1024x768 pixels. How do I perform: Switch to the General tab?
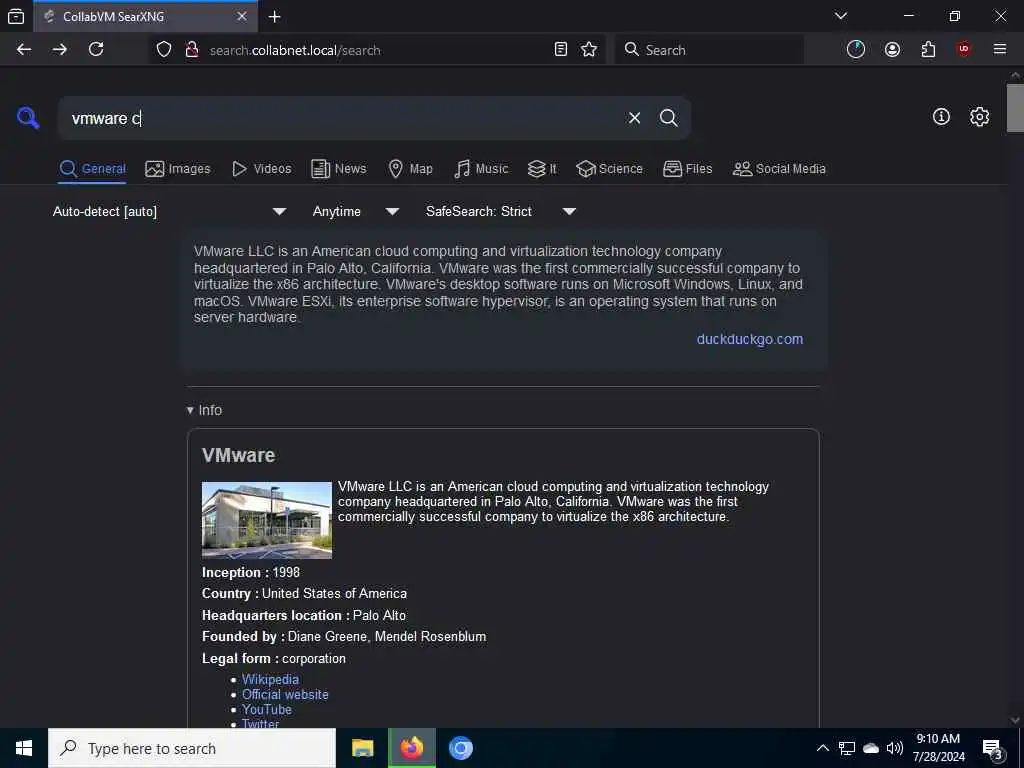coord(93,169)
